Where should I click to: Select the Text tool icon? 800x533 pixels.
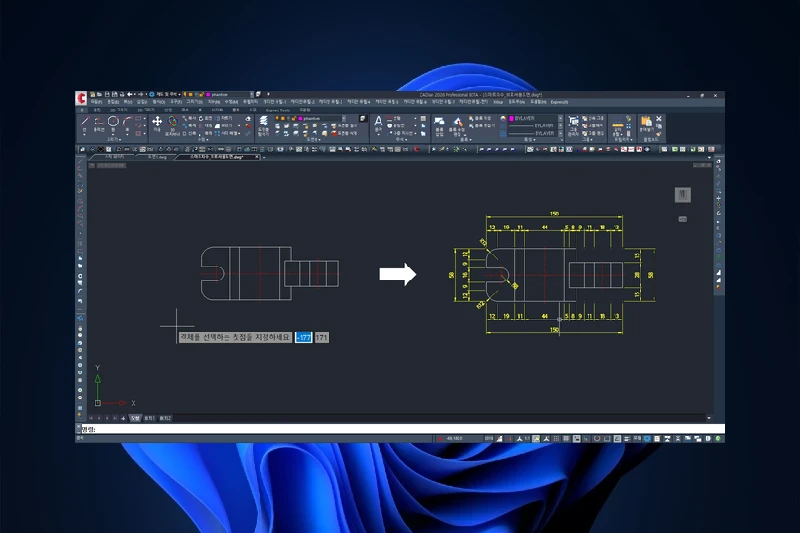tap(378, 121)
